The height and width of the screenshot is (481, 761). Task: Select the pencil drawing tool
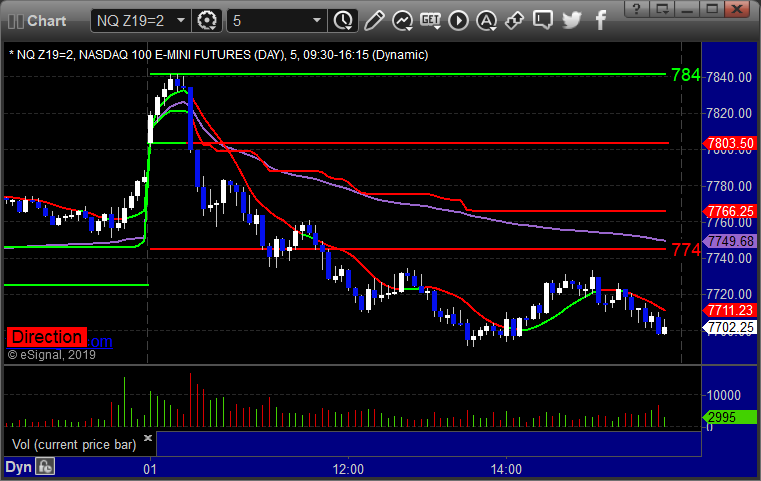pyautogui.click(x=374, y=21)
